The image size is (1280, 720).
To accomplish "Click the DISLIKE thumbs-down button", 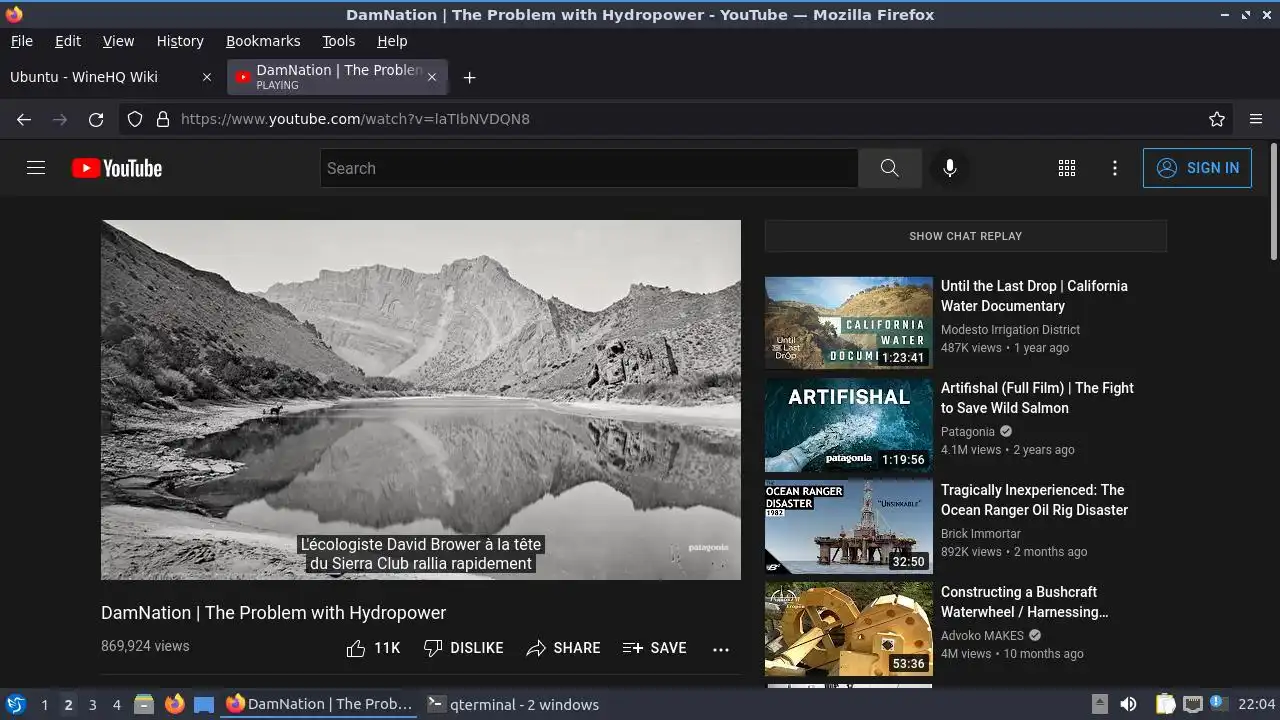I will click(x=463, y=648).
